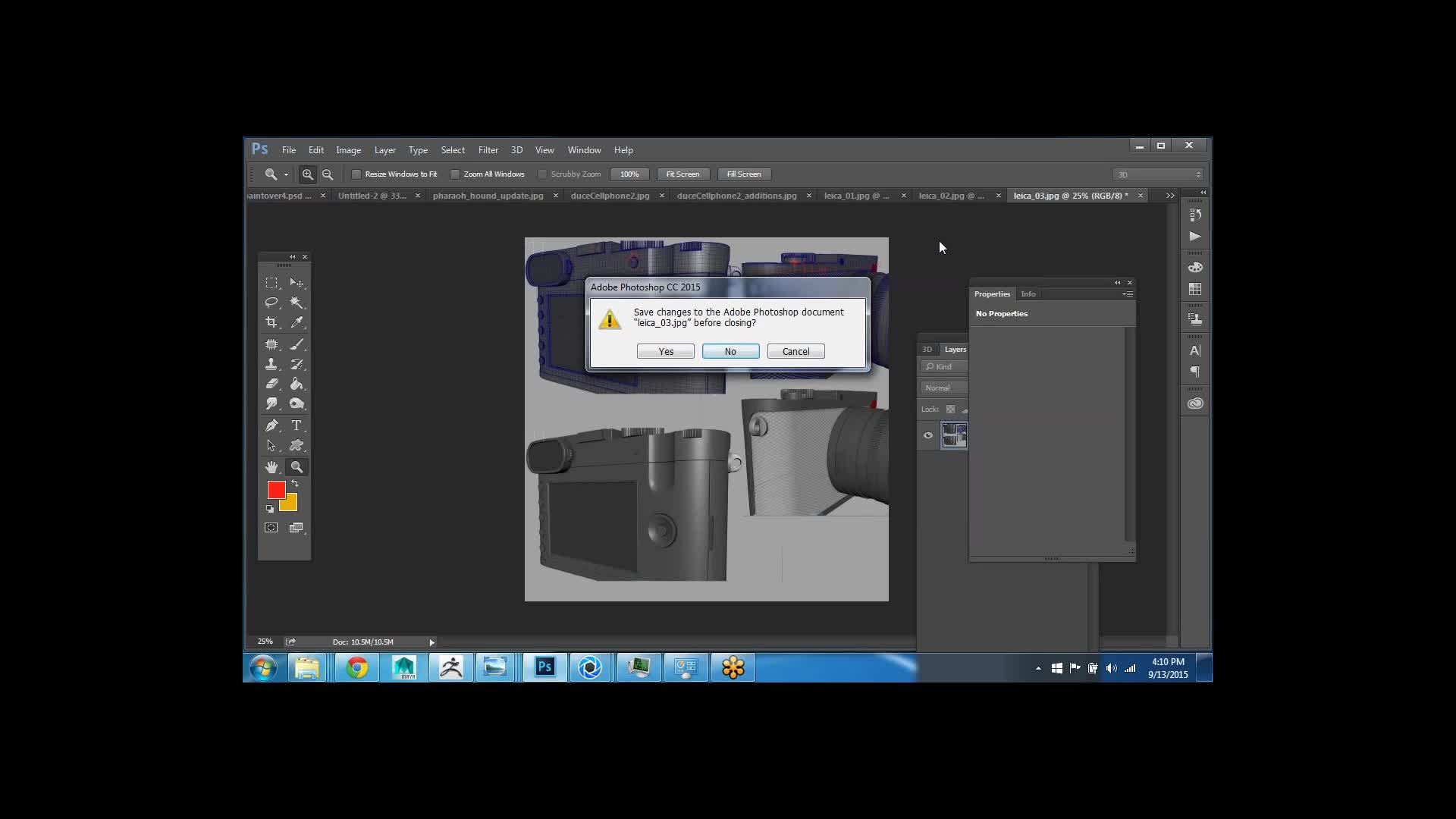Image resolution: width=1456 pixels, height=819 pixels.
Task: Switch to duceCellphone2_additions.jpg tab
Action: 736,196
